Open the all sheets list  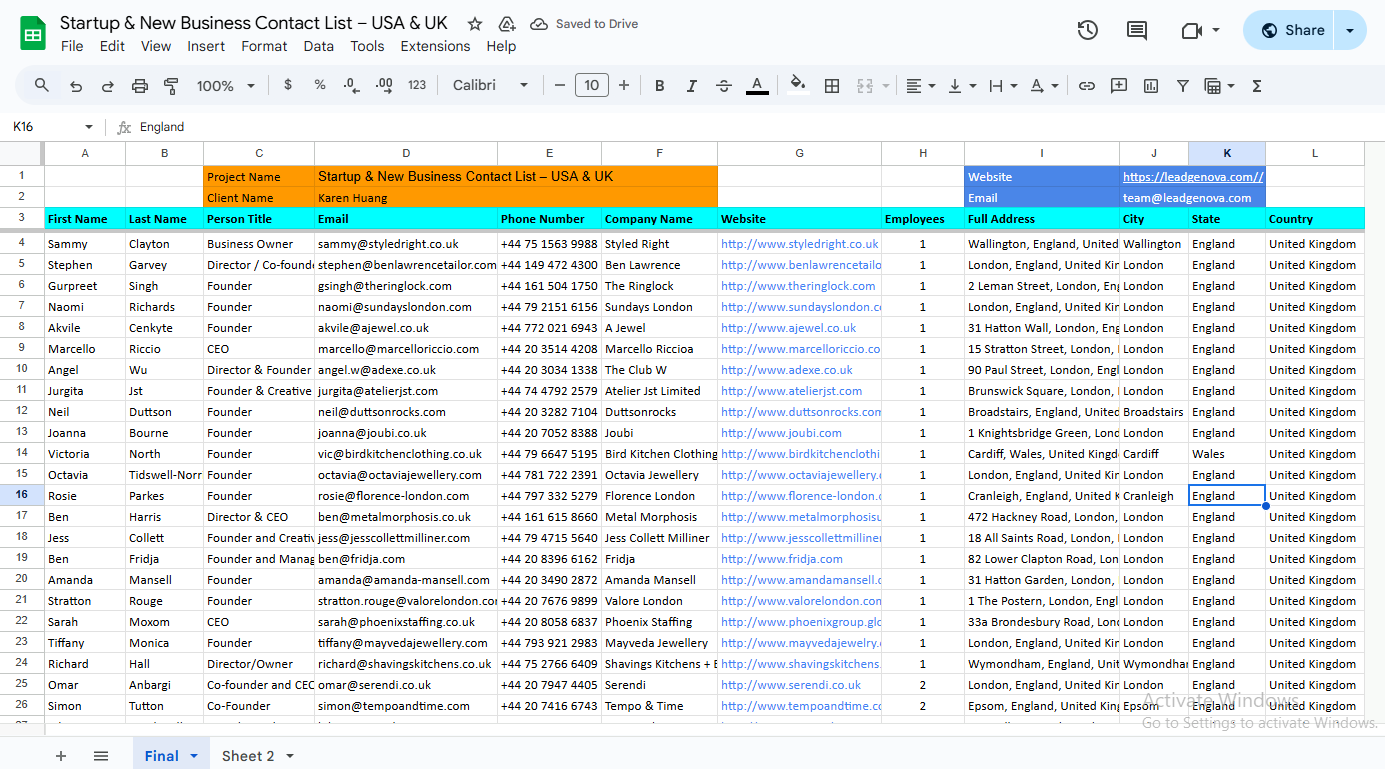pyautogui.click(x=101, y=756)
